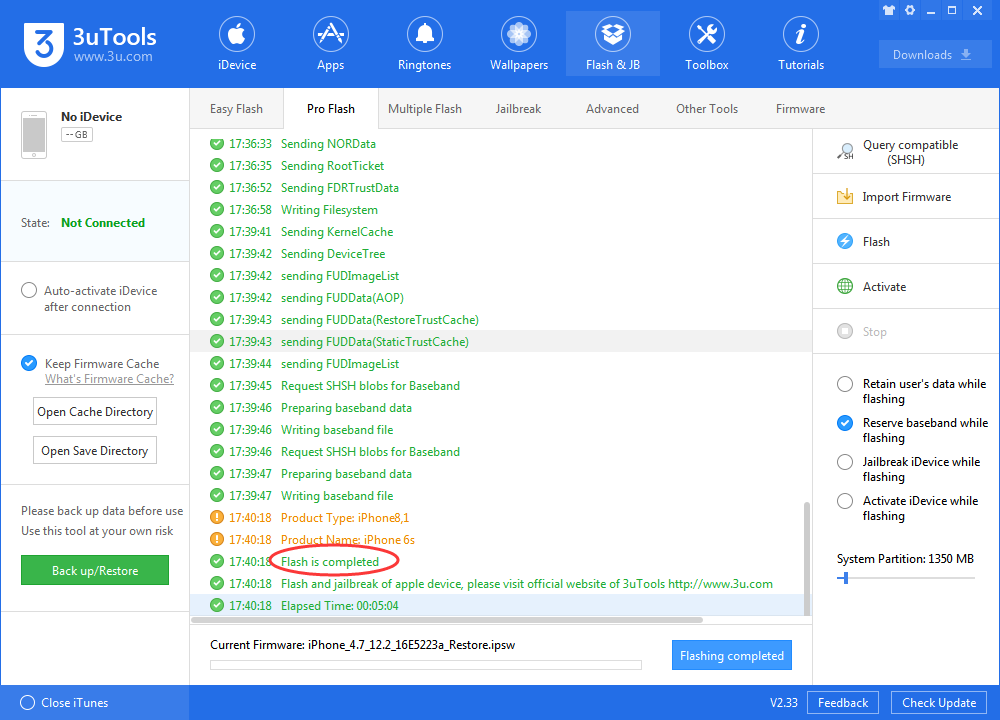The width and height of the screenshot is (1000, 720).
Task: Uncheck Keep Firmware Cache
Action: (x=29, y=363)
